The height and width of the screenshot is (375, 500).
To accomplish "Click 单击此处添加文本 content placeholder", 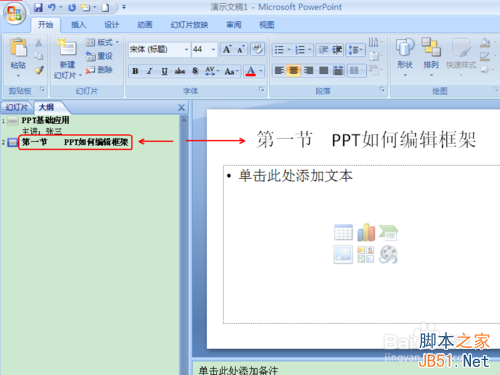I will coord(295,176).
